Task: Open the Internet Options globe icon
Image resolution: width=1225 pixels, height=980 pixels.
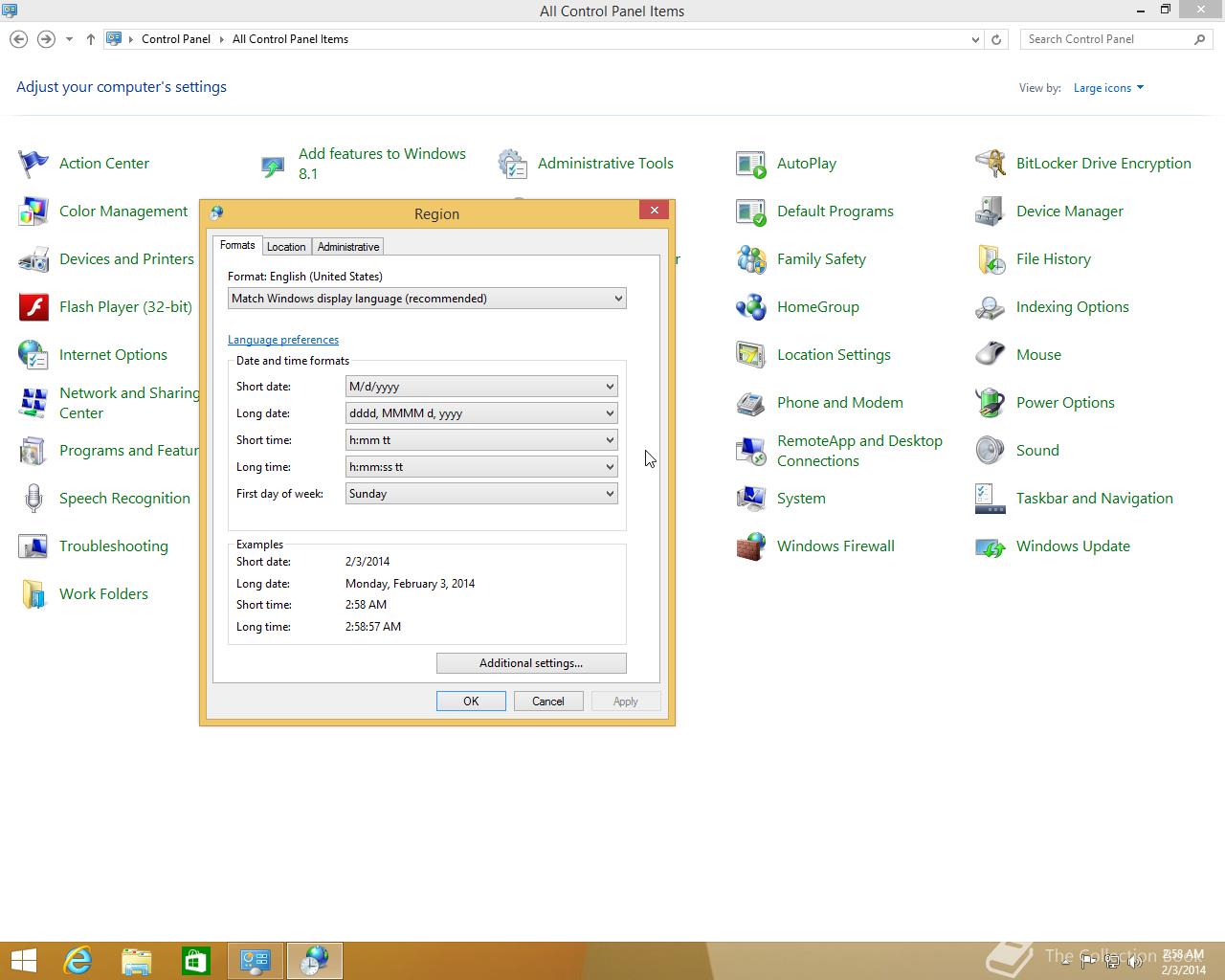Action: click(x=33, y=355)
